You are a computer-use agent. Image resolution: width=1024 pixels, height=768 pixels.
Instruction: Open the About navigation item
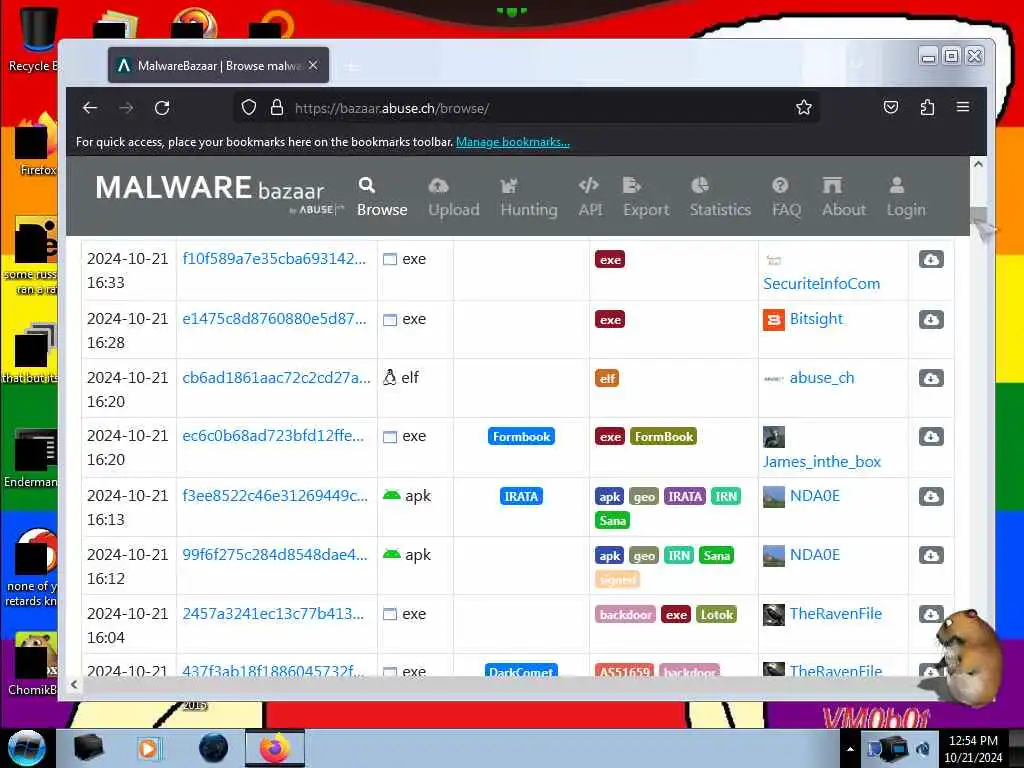tap(844, 197)
